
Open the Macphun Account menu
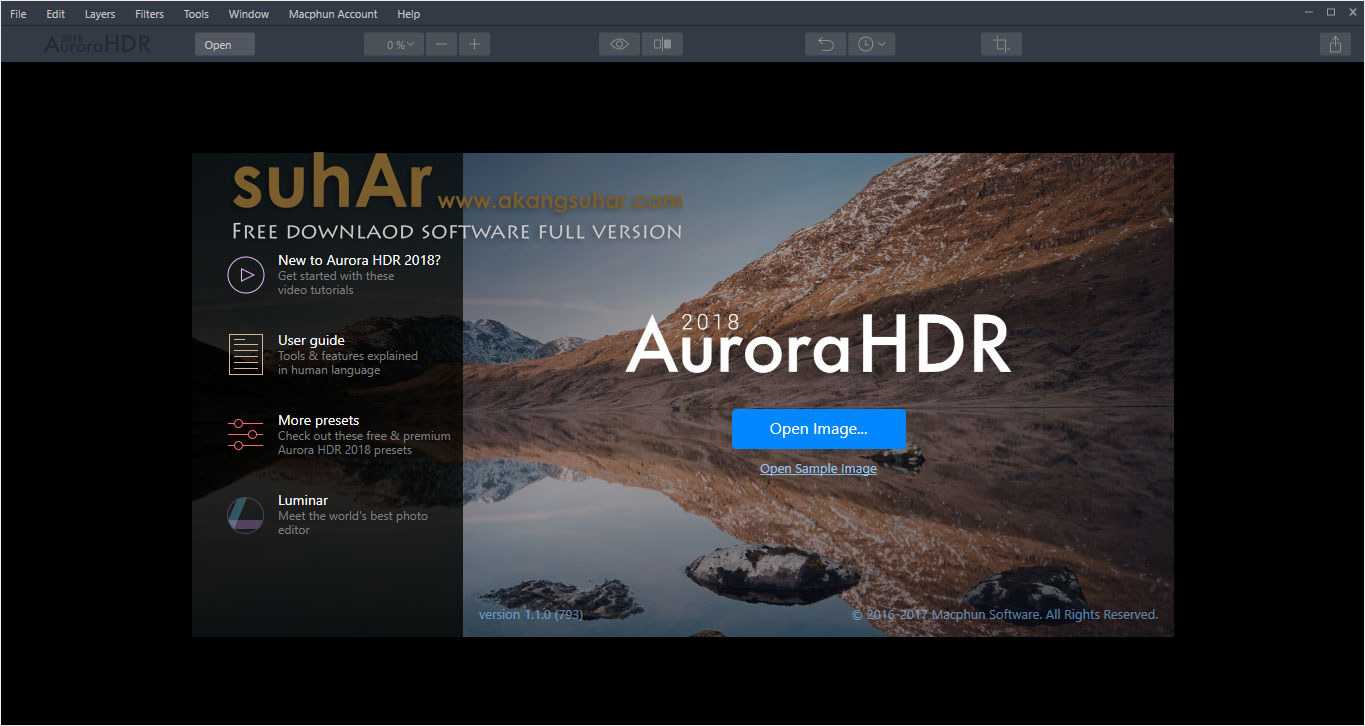click(x=333, y=14)
